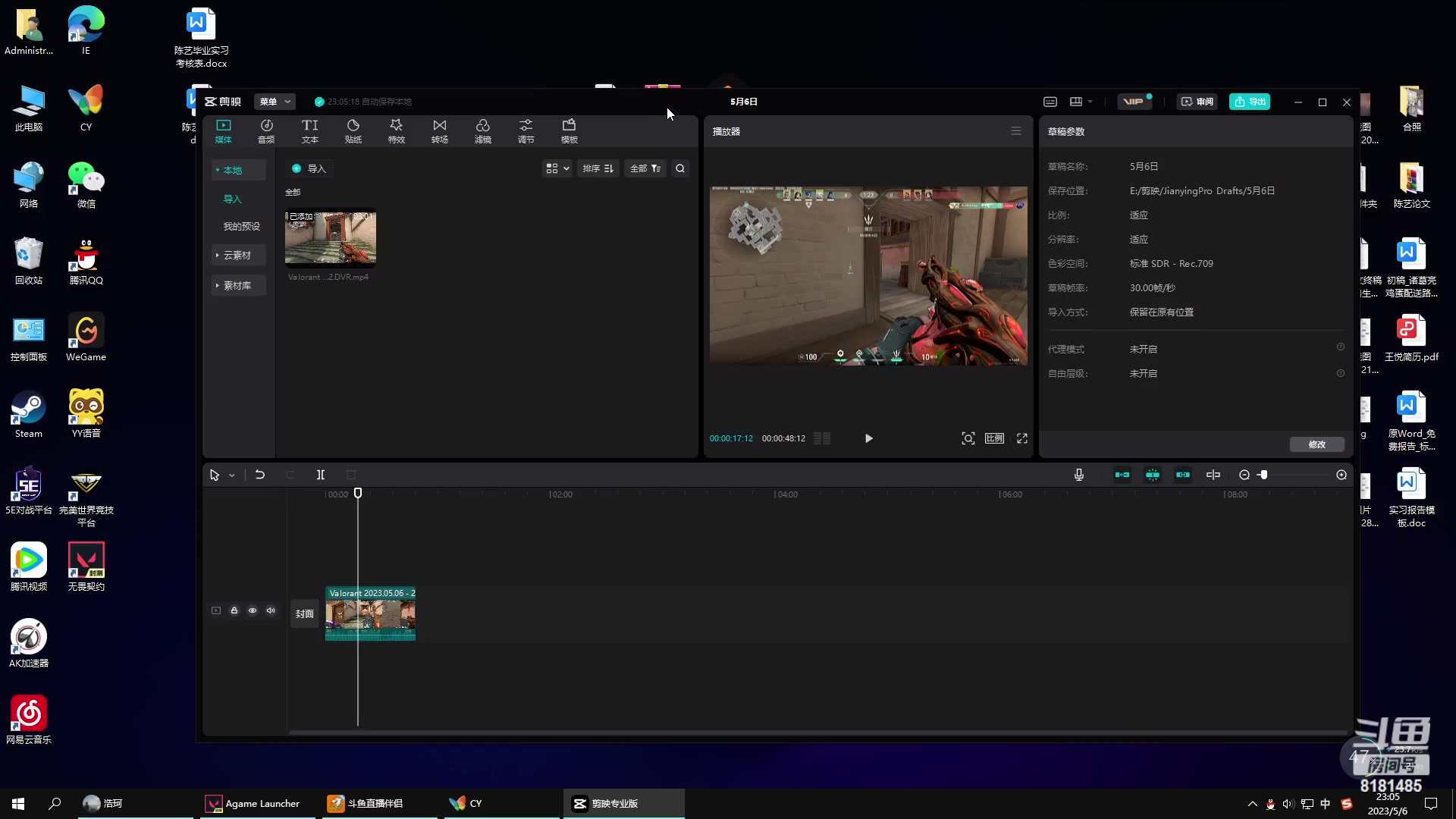Open the 全部 filter dropdown

(645, 168)
